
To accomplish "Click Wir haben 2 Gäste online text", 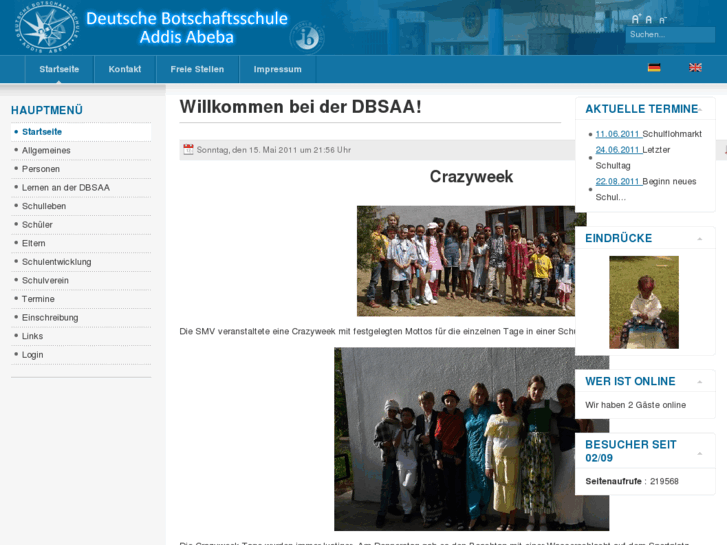I will pos(635,405).
